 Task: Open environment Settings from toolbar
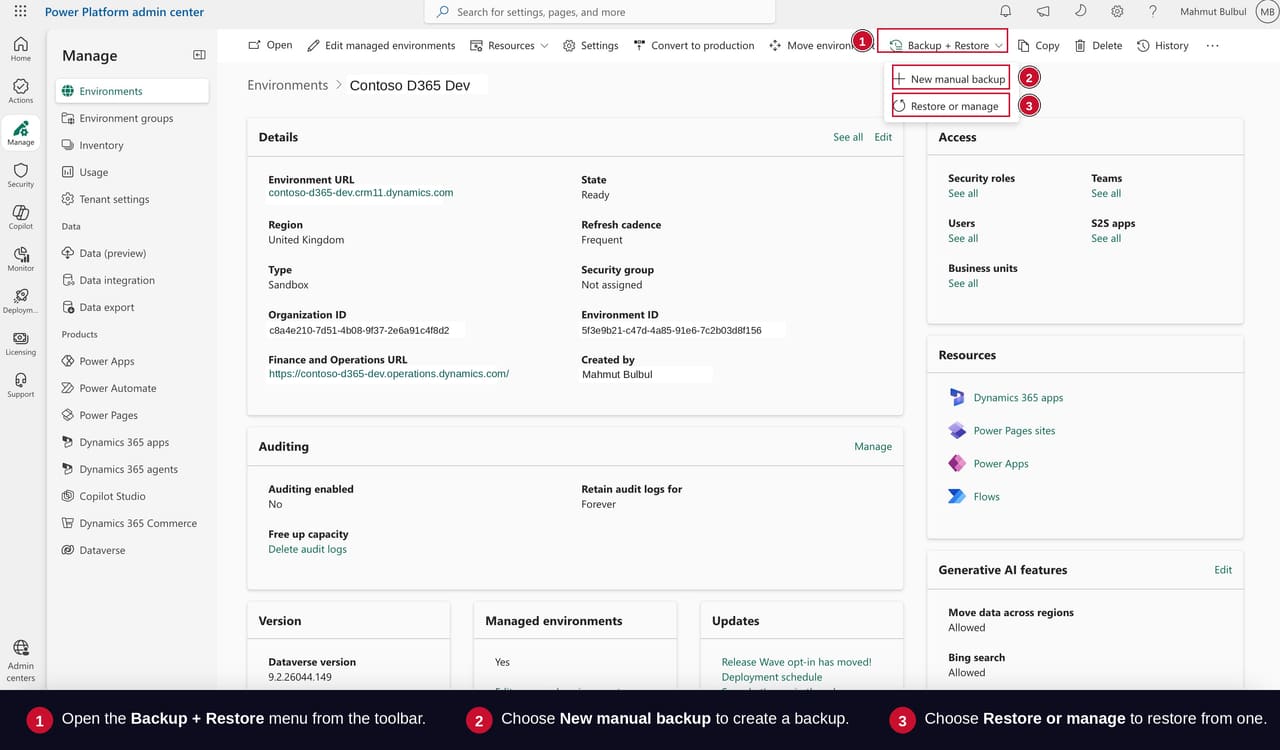(591, 45)
